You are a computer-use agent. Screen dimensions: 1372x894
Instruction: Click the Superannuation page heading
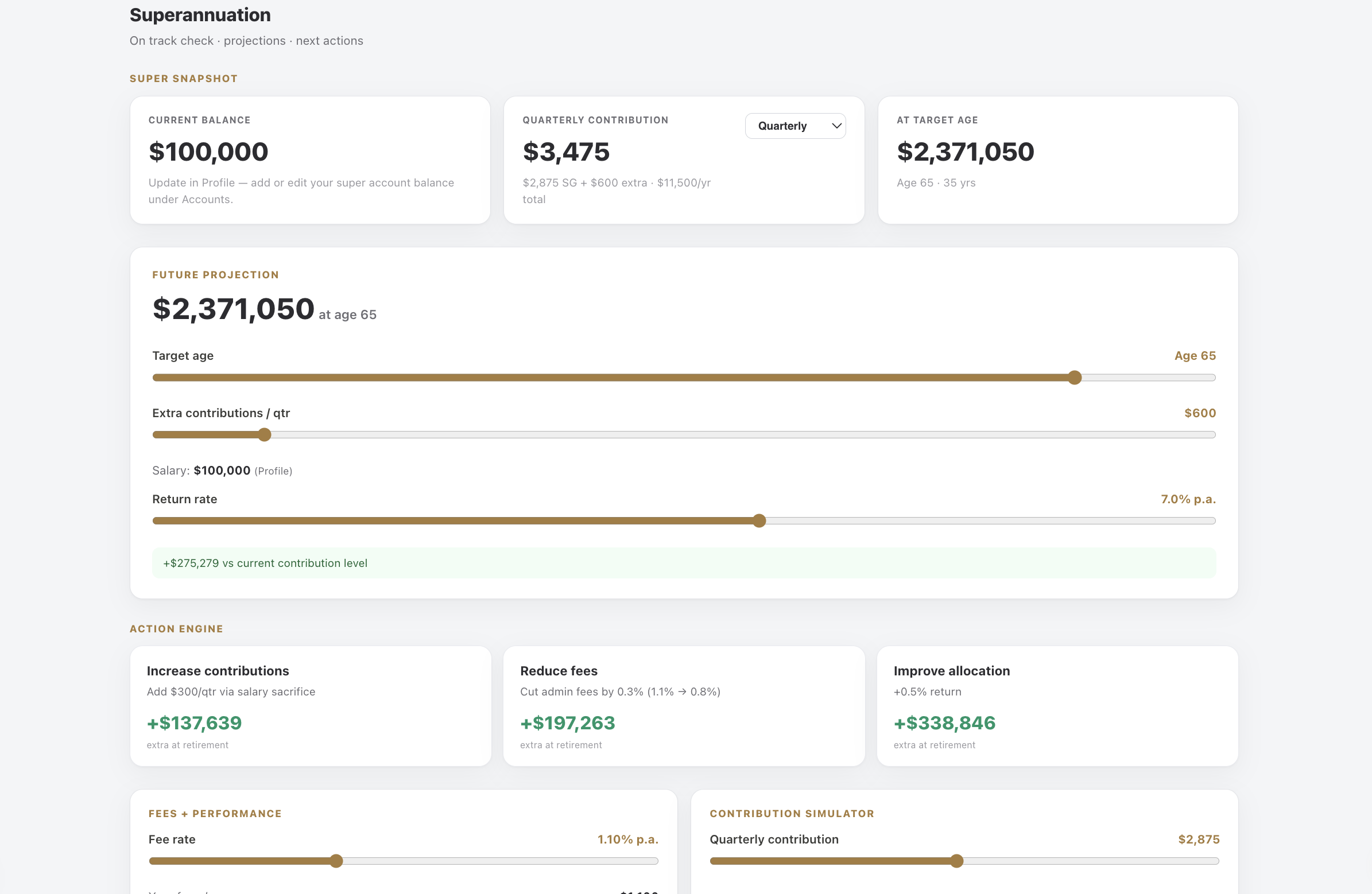click(200, 15)
